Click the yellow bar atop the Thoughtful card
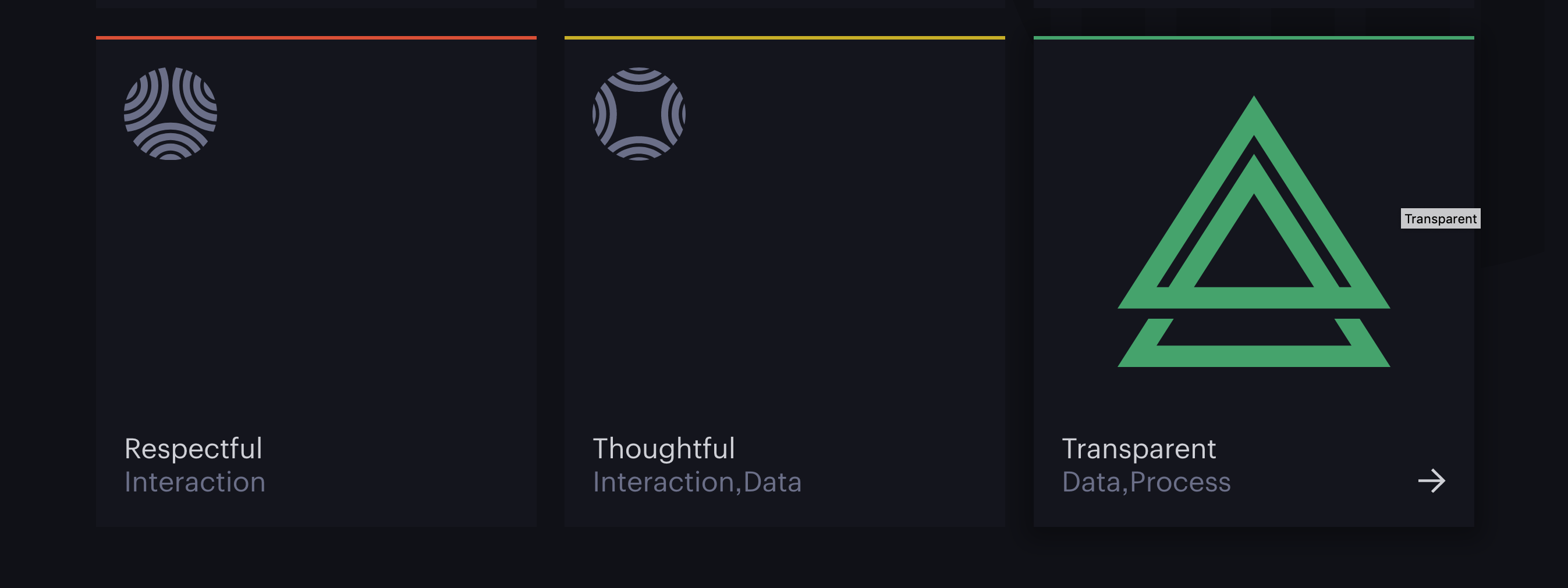Image resolution: width=1568 pixels, height=588 pixels. pyautogui.click(x=785, y=38)
